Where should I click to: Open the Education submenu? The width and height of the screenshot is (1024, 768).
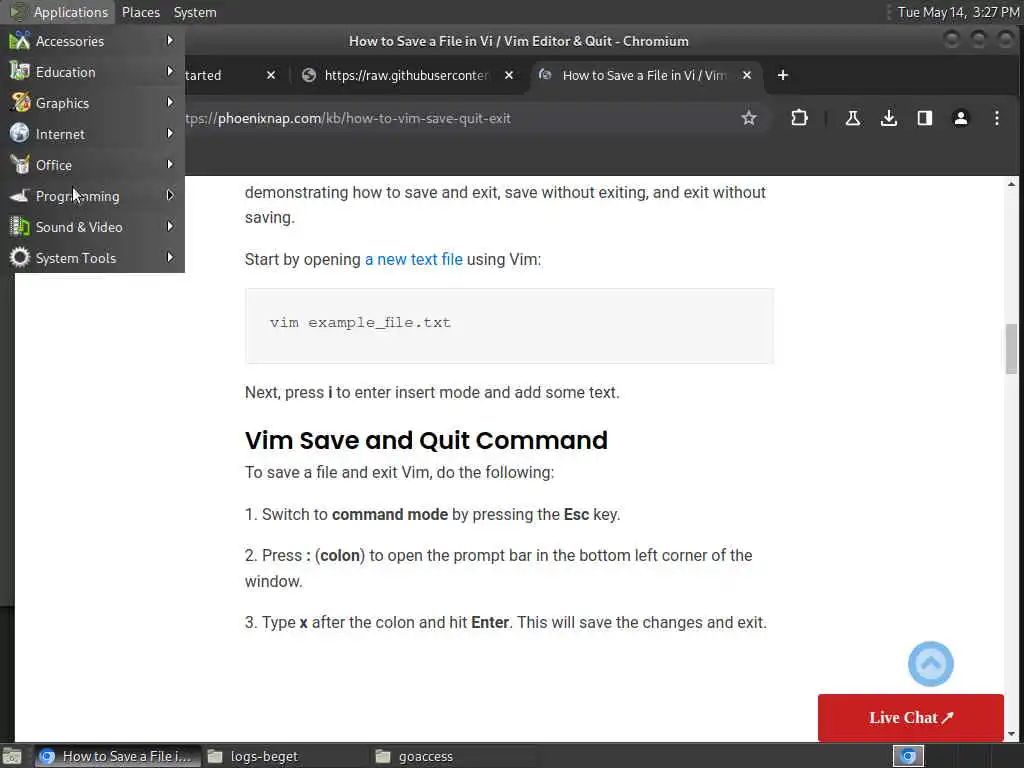click(94, 72)
